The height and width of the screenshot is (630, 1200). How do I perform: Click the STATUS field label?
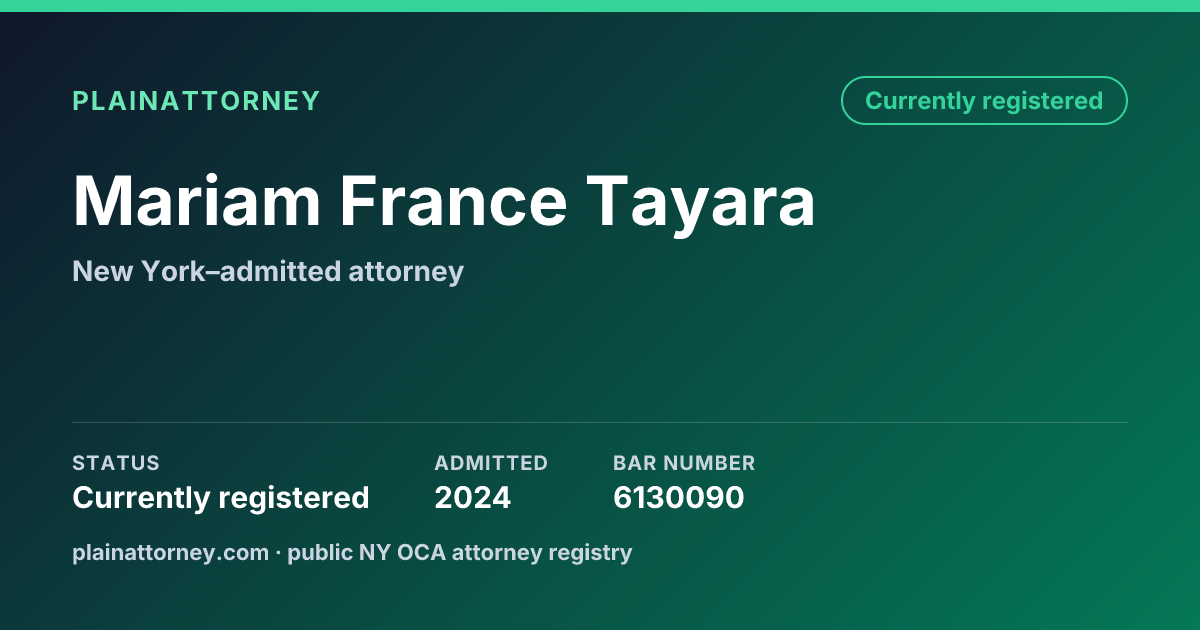pos(116,463)
